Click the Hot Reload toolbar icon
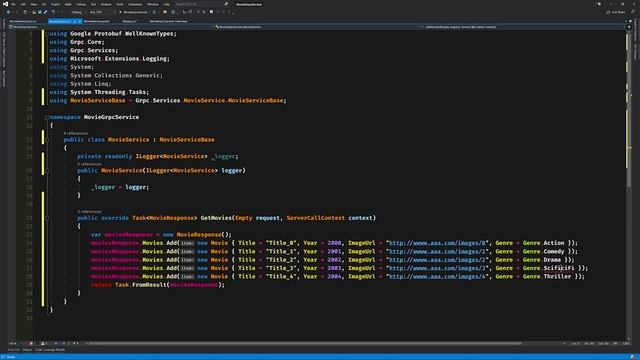640x360 pixels. (x=155, y=12)
